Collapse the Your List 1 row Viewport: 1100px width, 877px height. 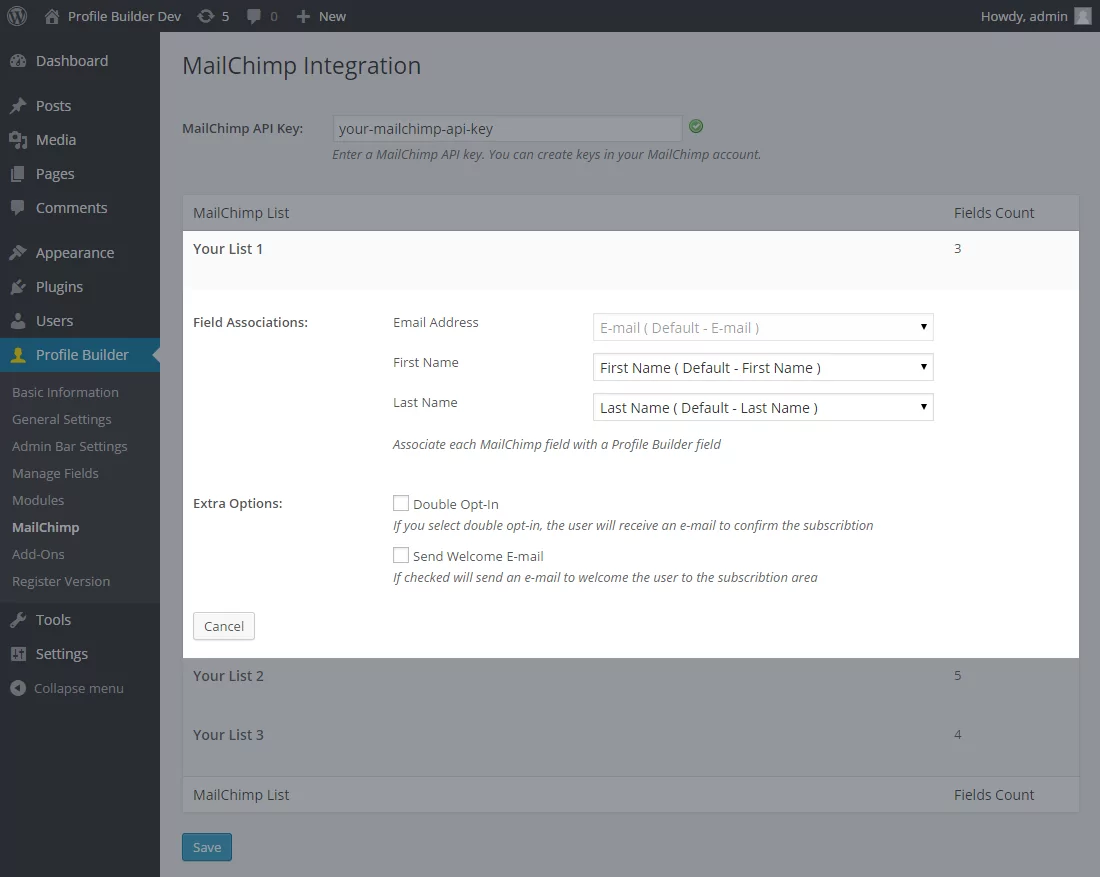click(630, 260)
